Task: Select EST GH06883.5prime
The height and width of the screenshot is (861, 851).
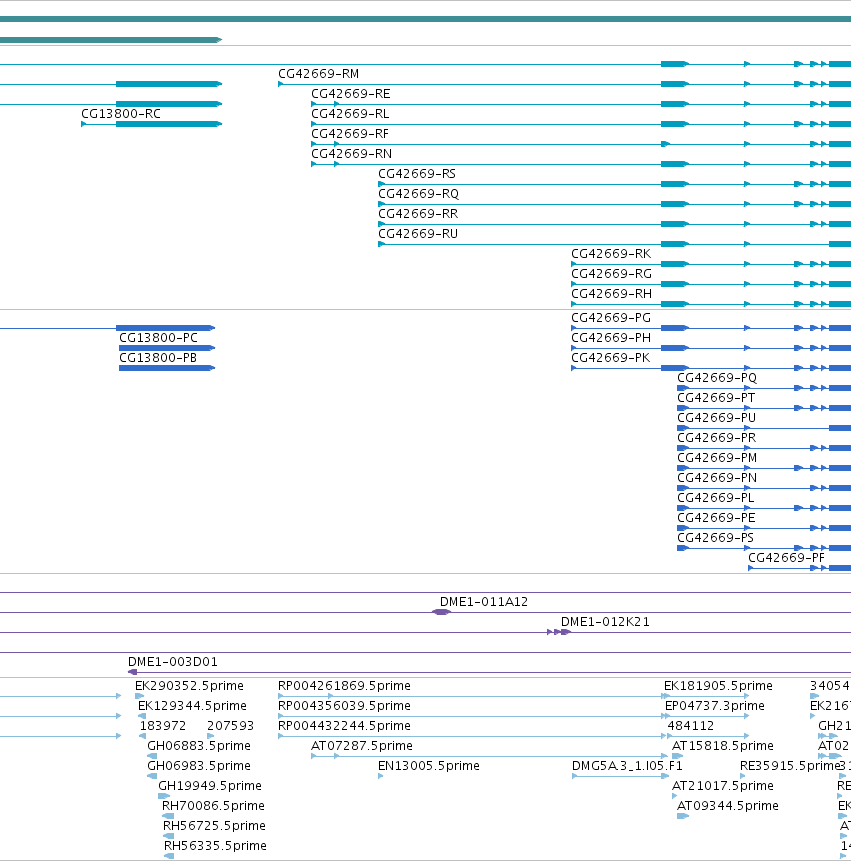Action: pos(199,746)
